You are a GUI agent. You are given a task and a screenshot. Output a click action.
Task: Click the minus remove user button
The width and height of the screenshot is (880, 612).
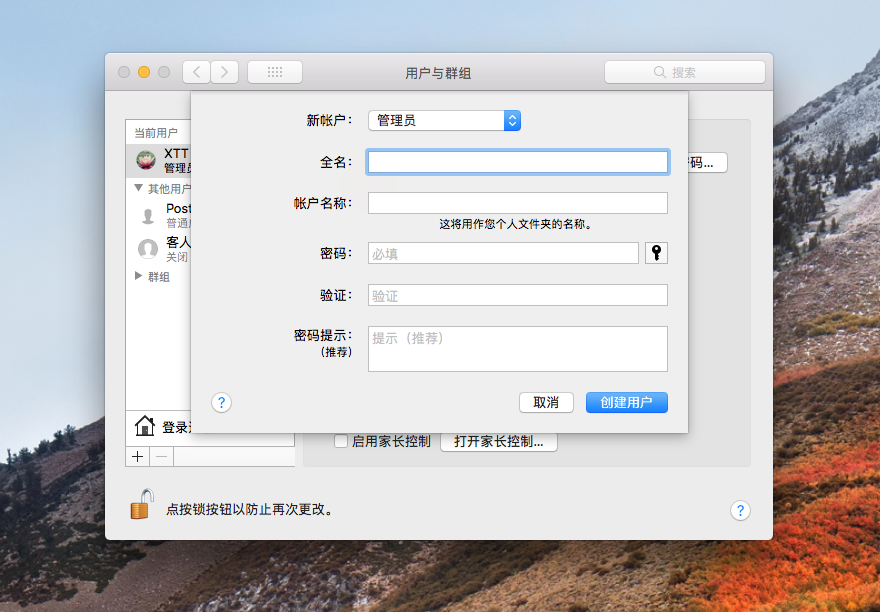(162, 456)
